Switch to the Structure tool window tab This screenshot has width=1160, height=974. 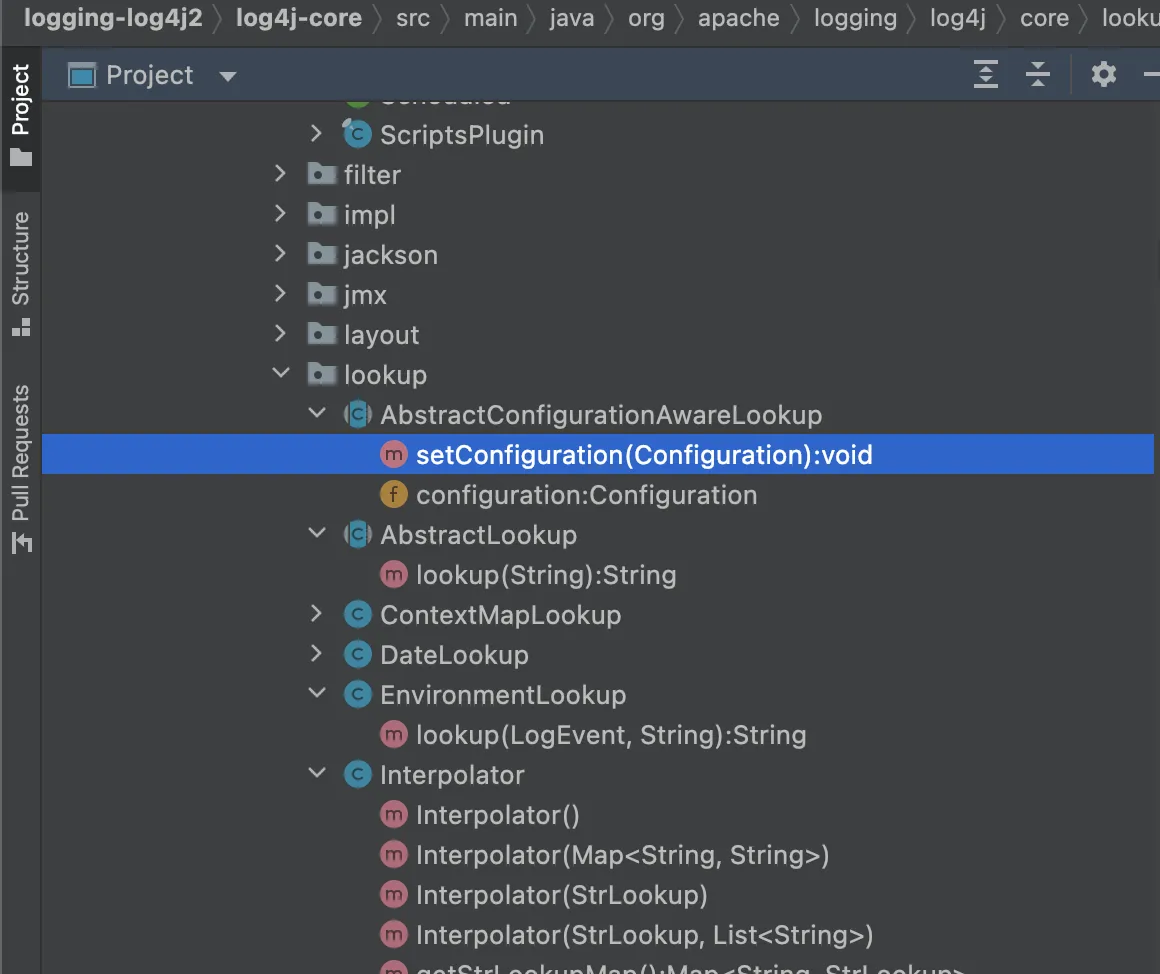coord(21,272)
